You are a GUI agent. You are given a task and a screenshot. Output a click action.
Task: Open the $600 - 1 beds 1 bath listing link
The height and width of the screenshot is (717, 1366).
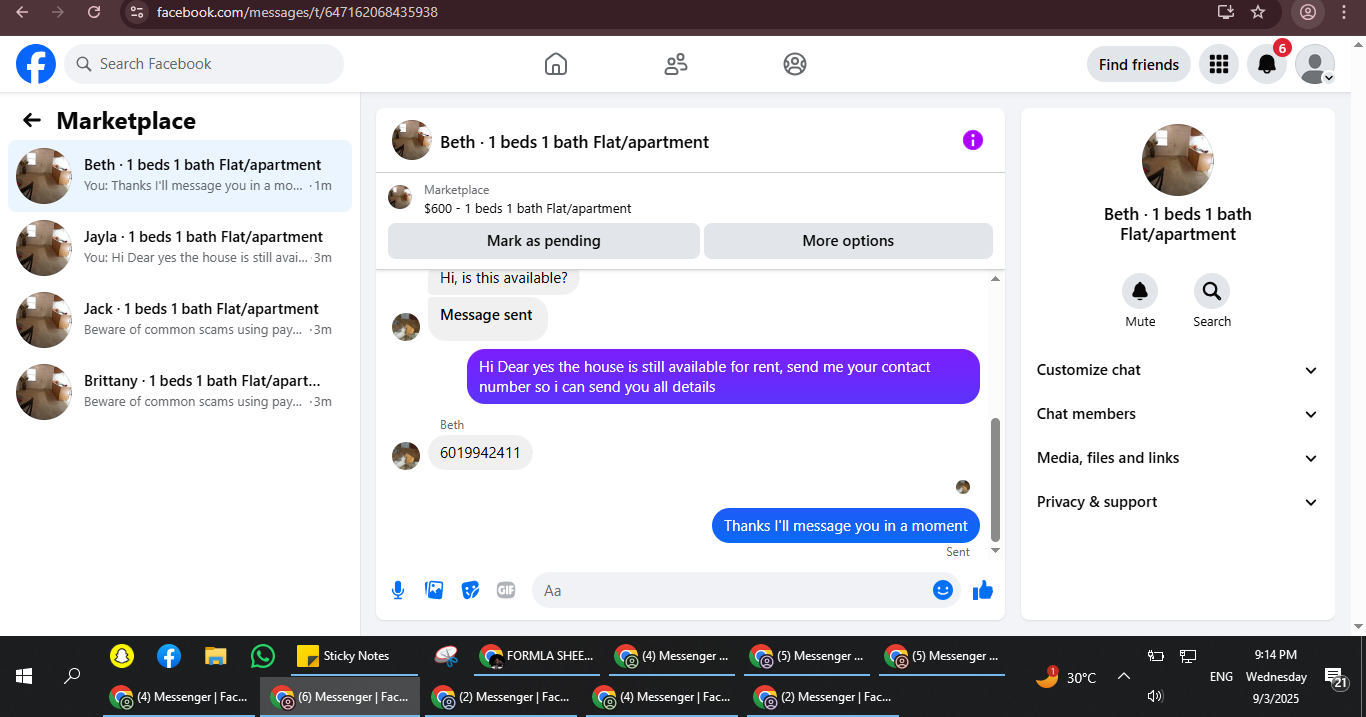tap(527, 209)
